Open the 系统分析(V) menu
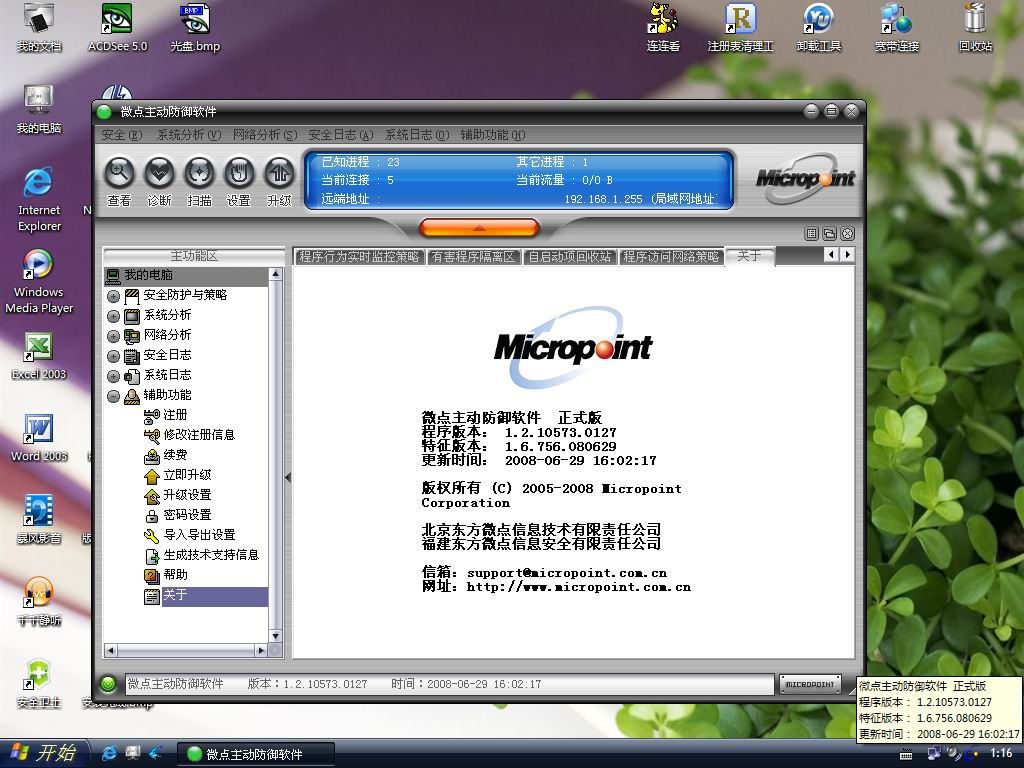This screenshot has width=1024, height=768. 189,135
